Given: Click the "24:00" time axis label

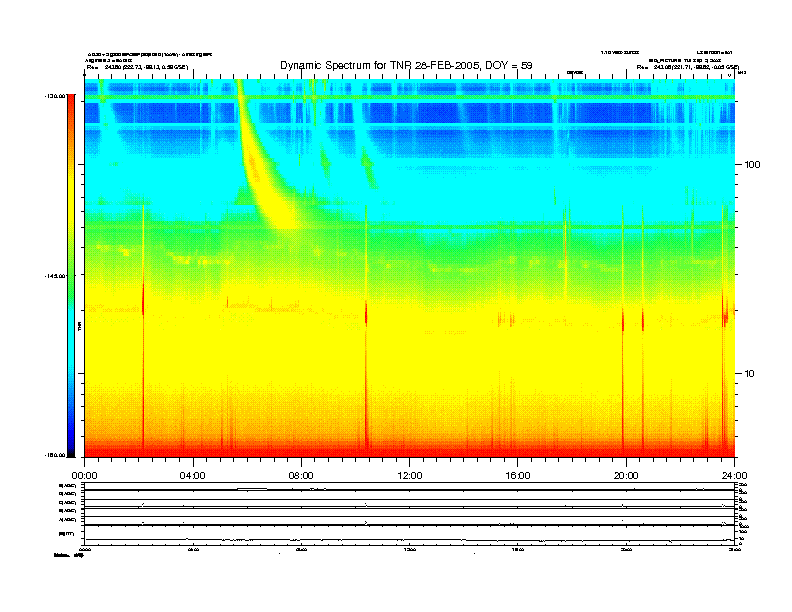Looking at the screenshot, I should (x=734, y=476).
